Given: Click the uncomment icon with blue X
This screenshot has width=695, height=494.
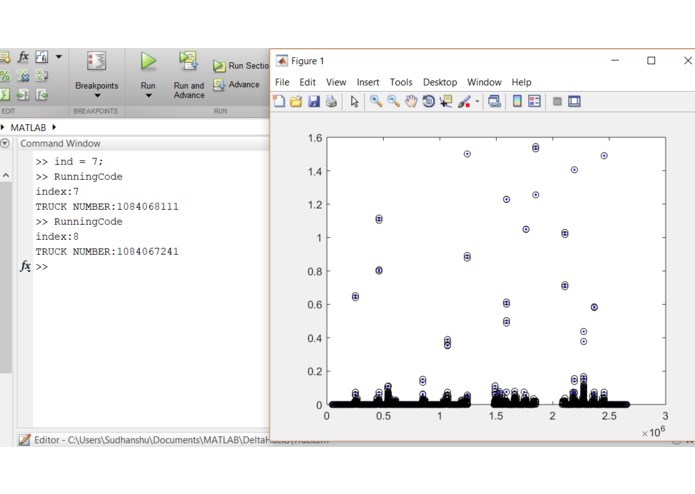Looking at the screenshot, I should point(23,76).
